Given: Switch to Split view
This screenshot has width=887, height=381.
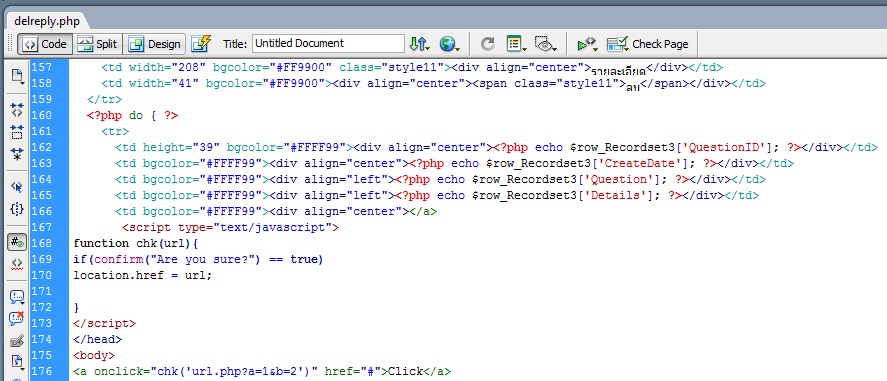Looking at the screenshot, I should click(97, 44).
